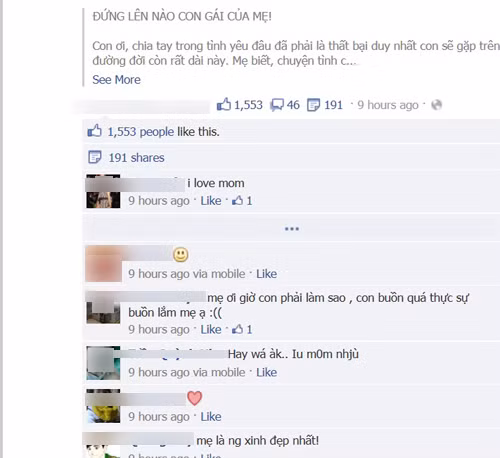Click thumbs-up icon next to '1,553 people like this'
500x458 pixels.
tap(94, 131)
